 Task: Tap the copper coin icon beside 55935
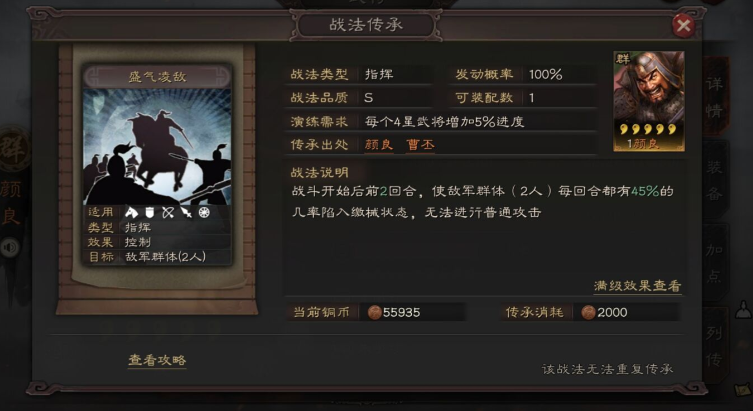[374, 313]
